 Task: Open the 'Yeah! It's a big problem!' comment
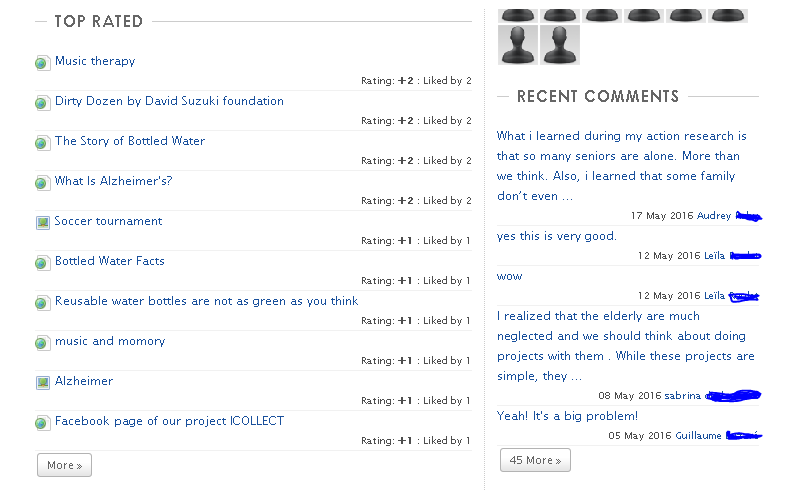[567, 416]
